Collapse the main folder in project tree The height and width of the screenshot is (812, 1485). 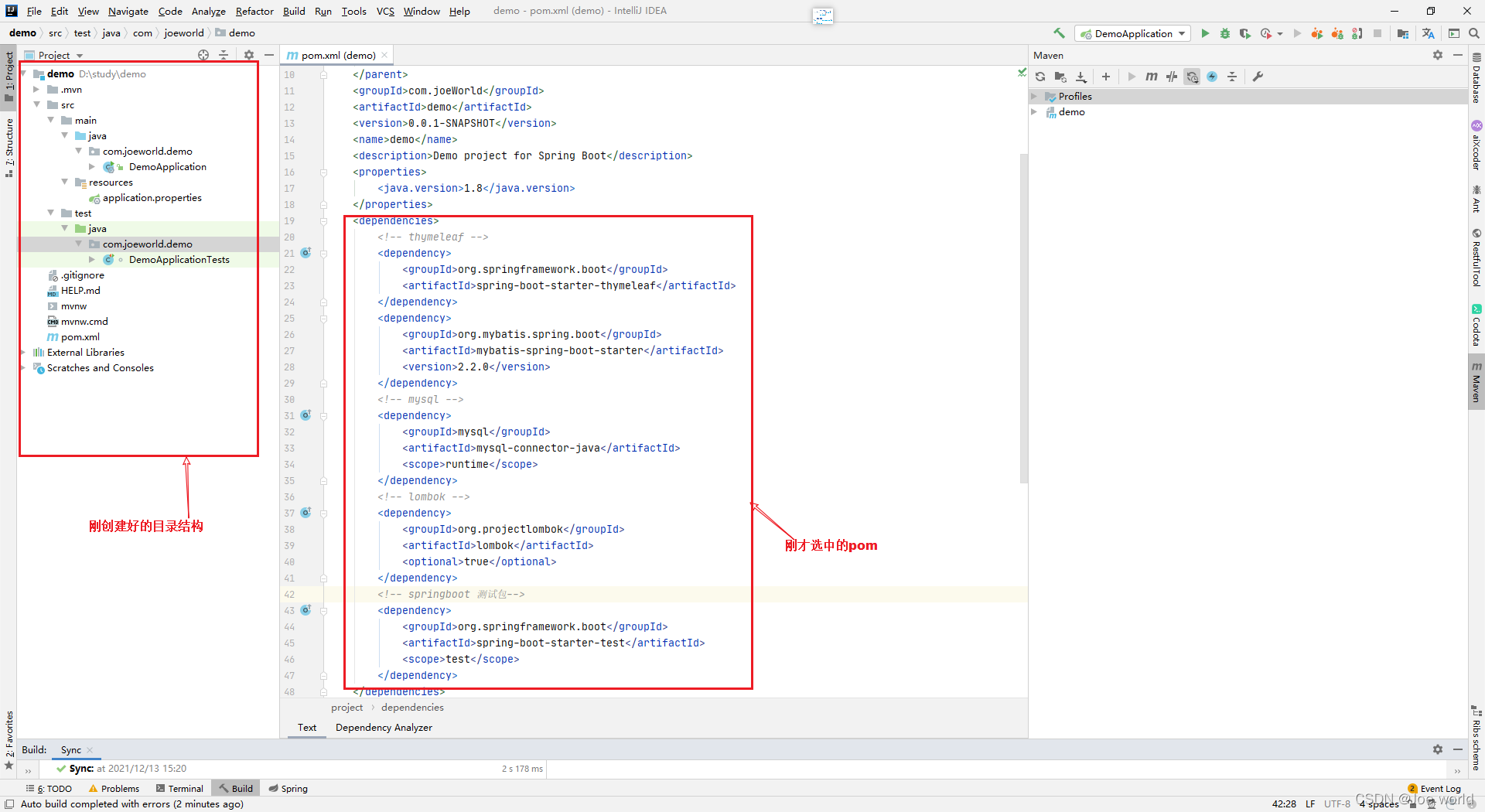(50, 120)
